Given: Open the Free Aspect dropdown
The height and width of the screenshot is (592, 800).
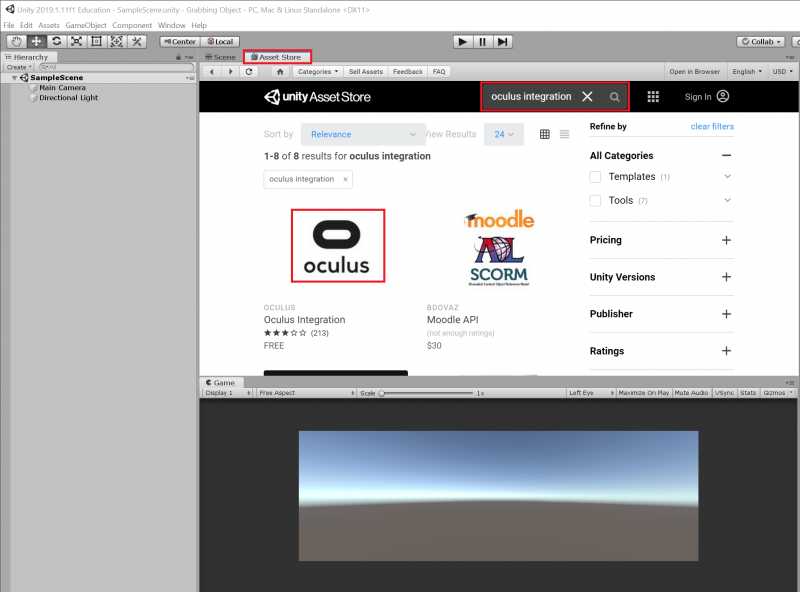Looking at the screenshot, I should pos(306,393).
